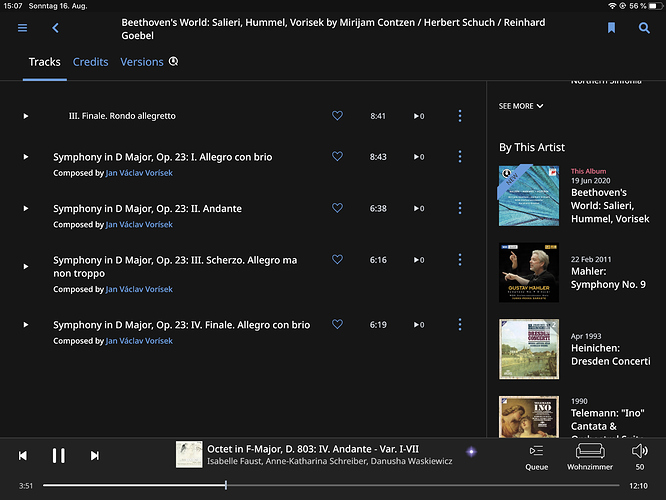The width and height of the screenshot is (666, 500).
Task: Open composer link under I. Allegro con brio
Action: pyautogui.click(x=139, y=173)
